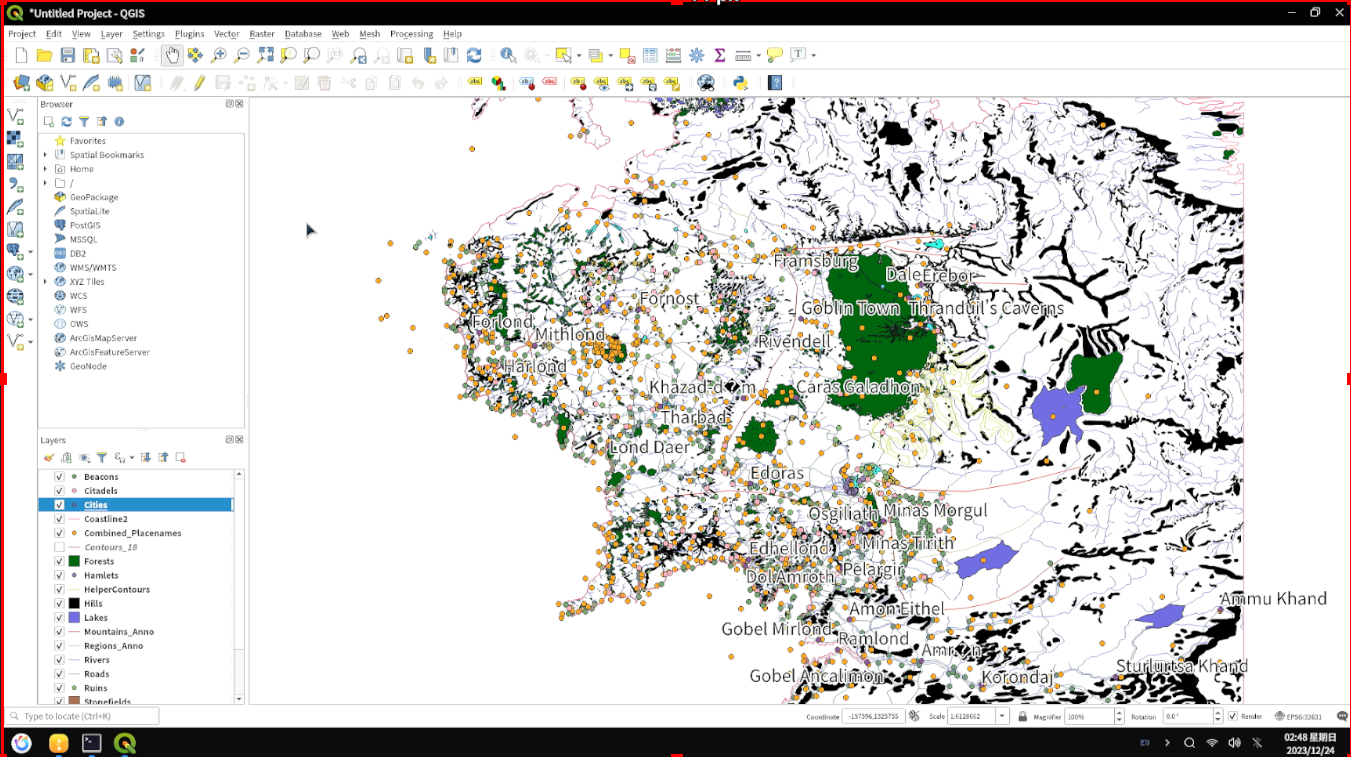This screenshot has height=757, width=1351.
Task: Click Remove Layer icon in Layers panel
Action: coord(180,458)
